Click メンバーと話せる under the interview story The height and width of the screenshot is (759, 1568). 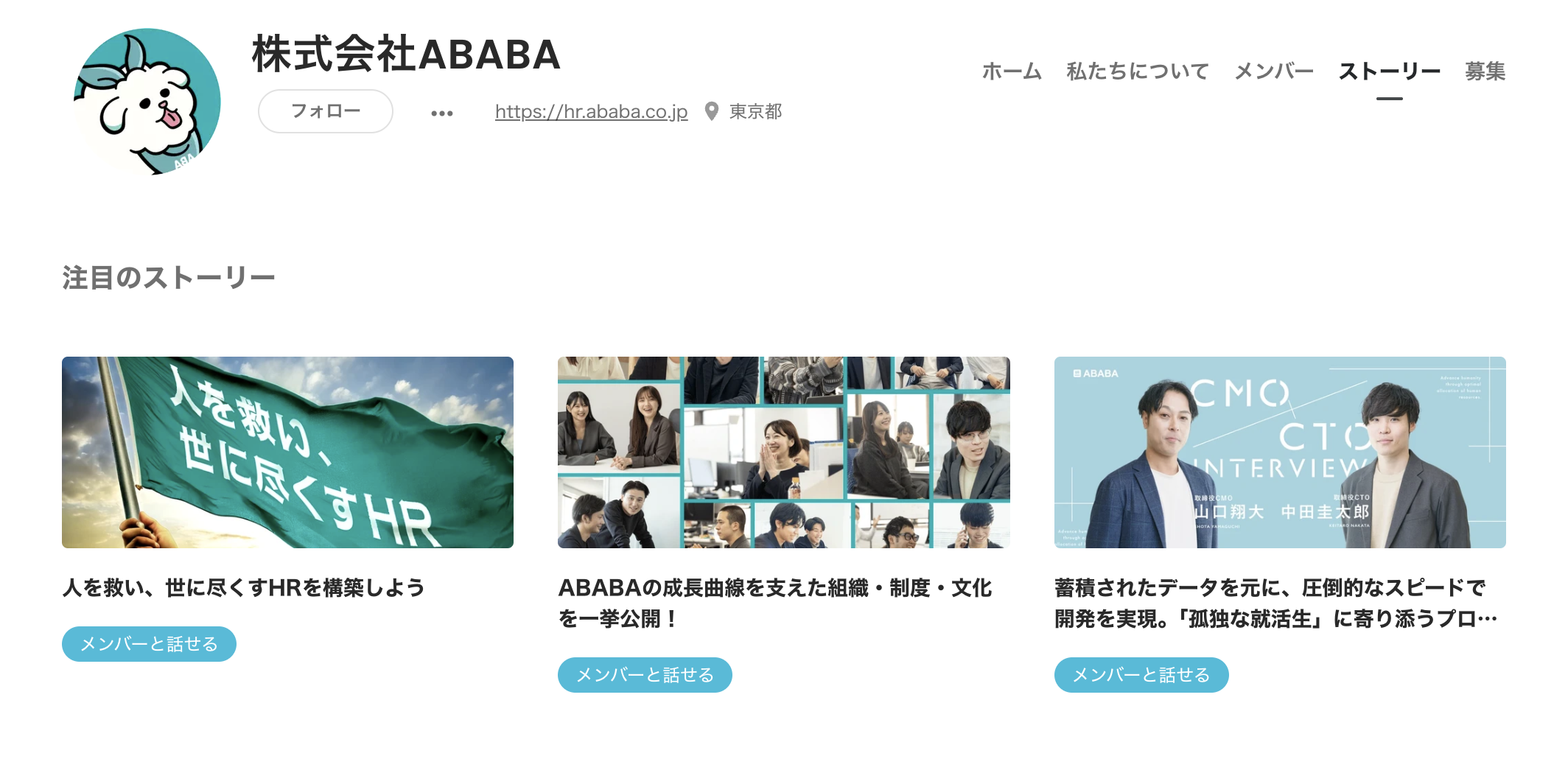tap(1141, 675)
